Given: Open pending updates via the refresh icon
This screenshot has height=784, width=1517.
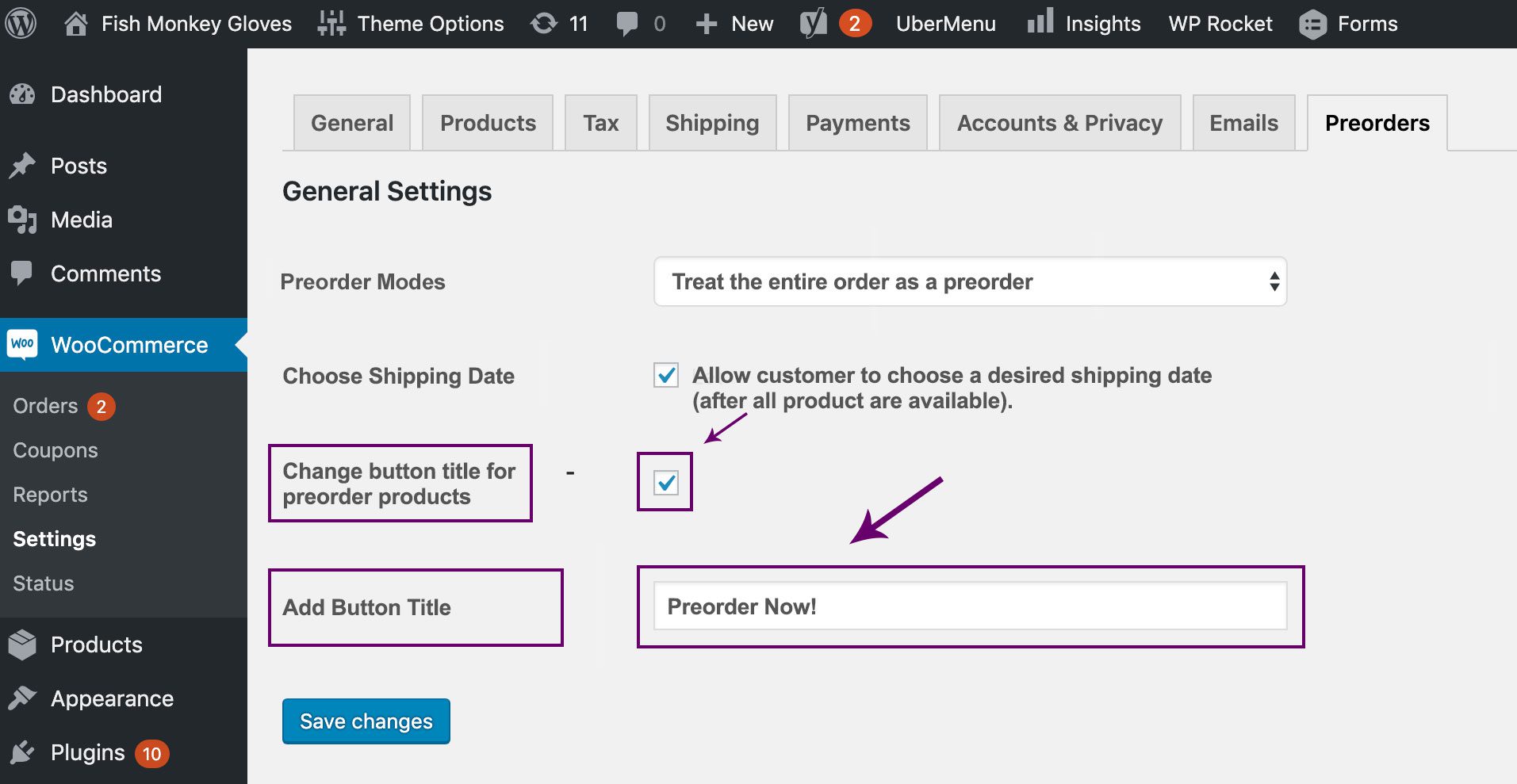Looking at the screenshot, I should pyautogui.click(x=545, y=23).
